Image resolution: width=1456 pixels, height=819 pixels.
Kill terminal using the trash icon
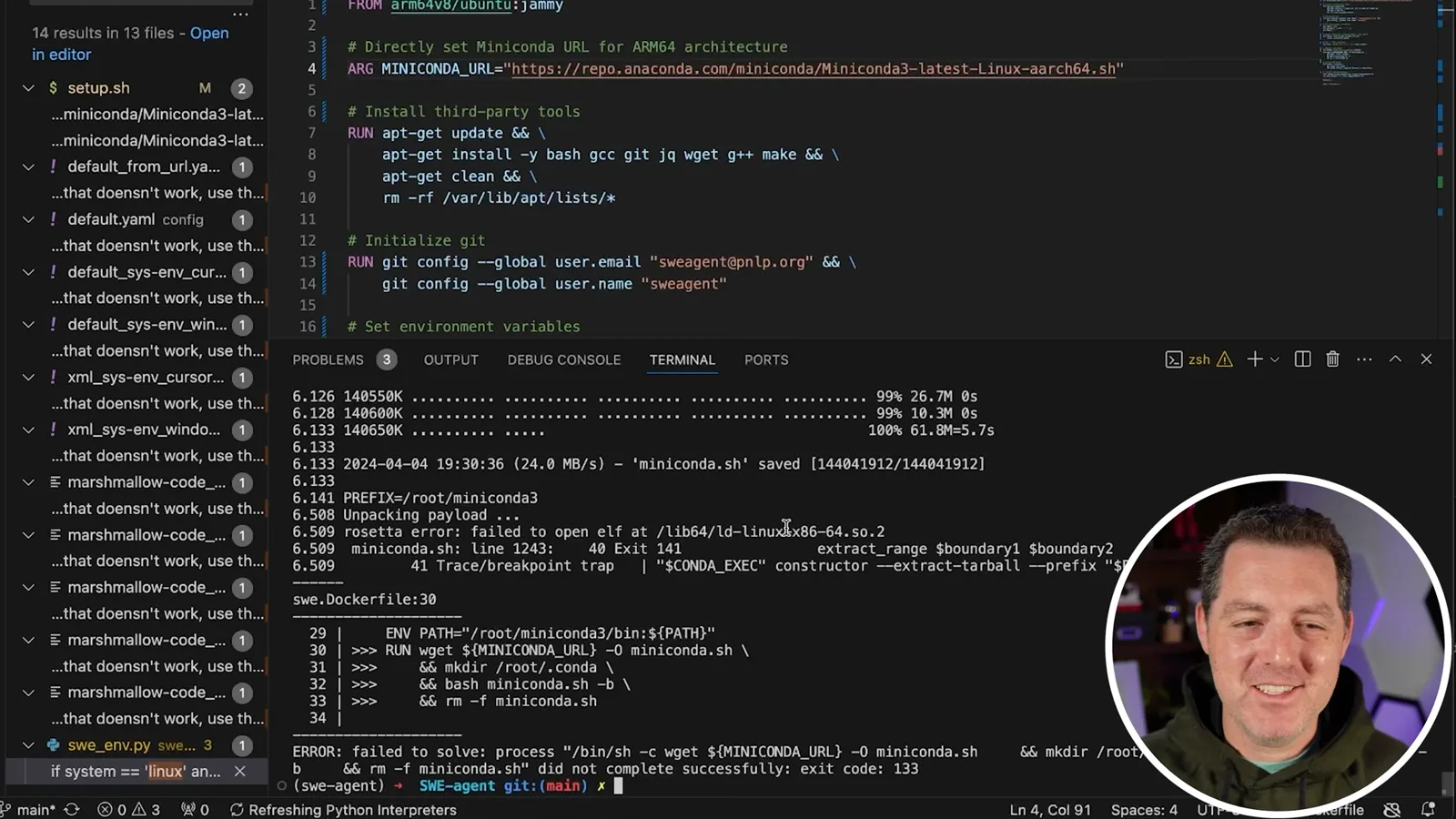pyautogui.click(x=1332, y=359)
